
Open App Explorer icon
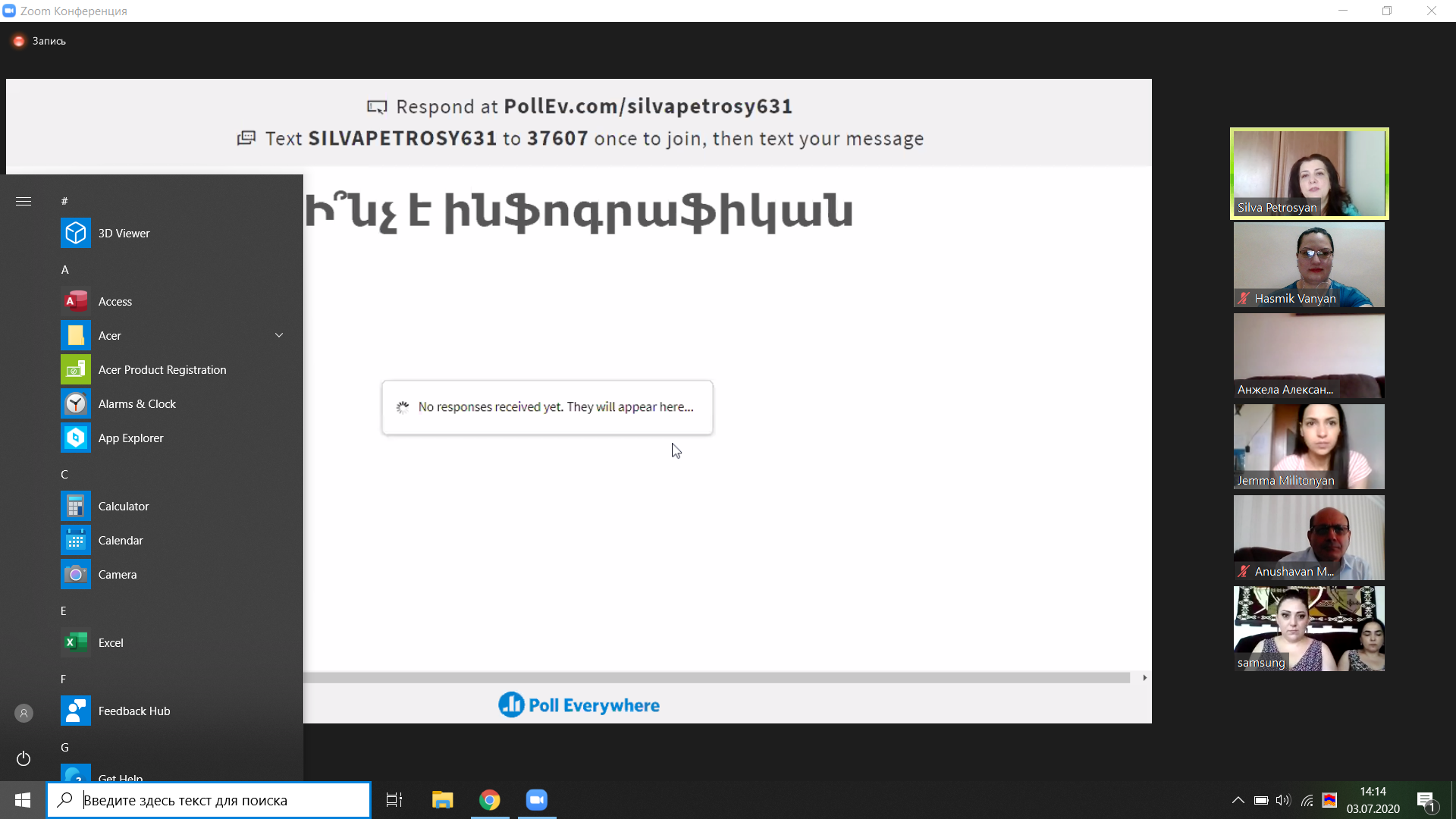click(76, 438)
